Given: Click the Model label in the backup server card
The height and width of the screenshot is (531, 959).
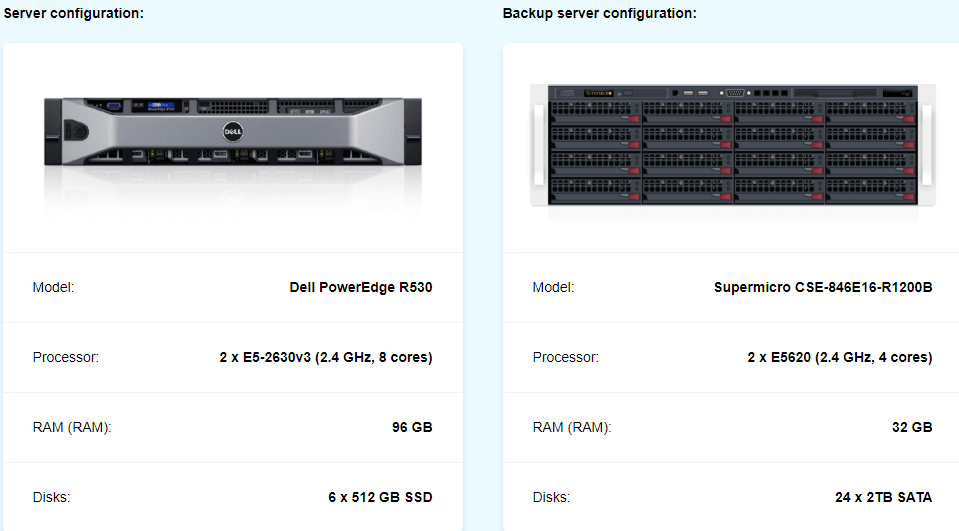Looking at the screenshot, I should click(x=553, y=287).
